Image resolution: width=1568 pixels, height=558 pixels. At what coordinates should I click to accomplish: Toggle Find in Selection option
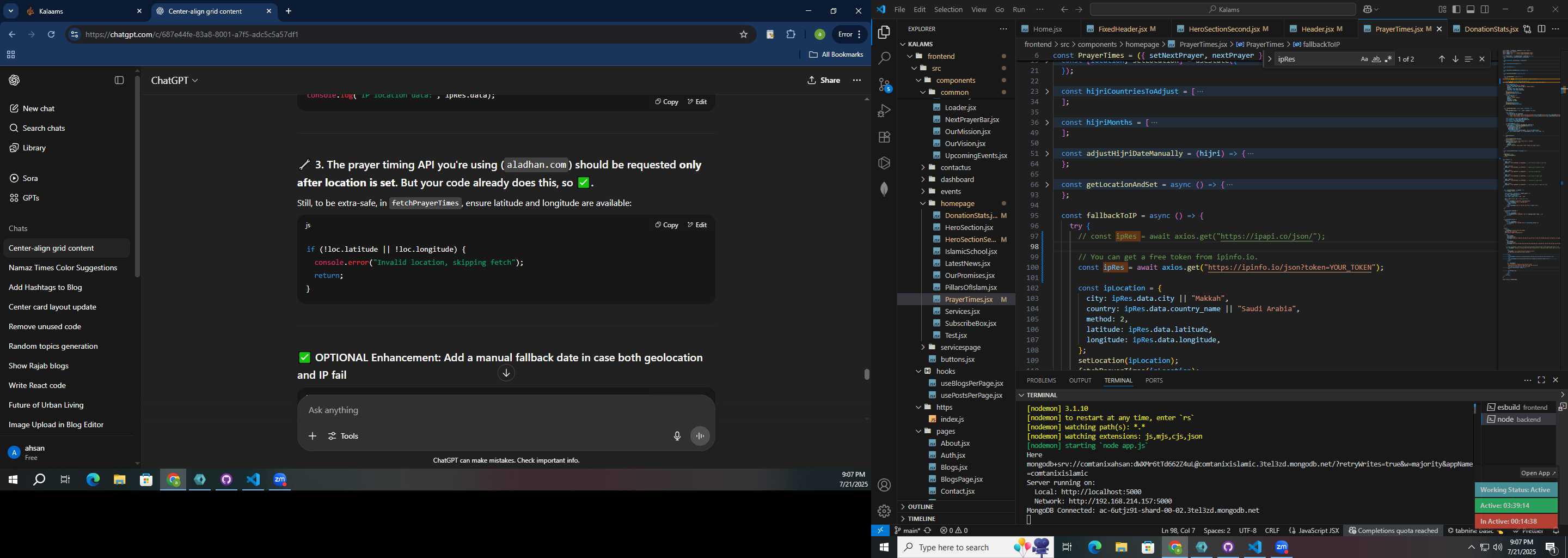point(1469,59)
